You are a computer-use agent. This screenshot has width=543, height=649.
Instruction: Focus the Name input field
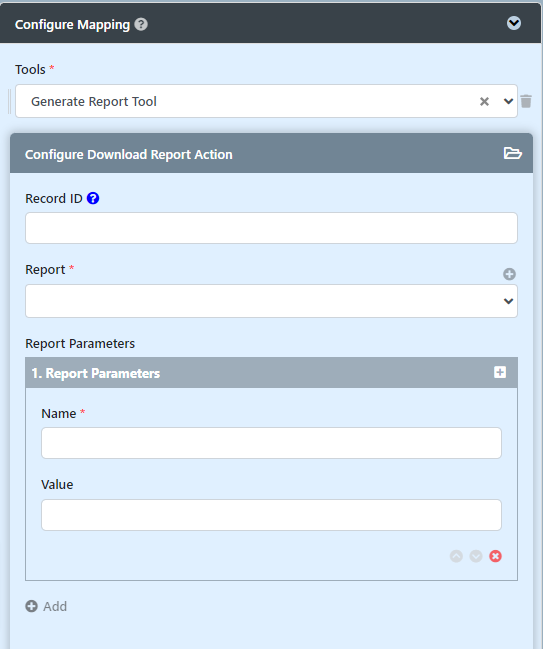[x=272, y=443]
